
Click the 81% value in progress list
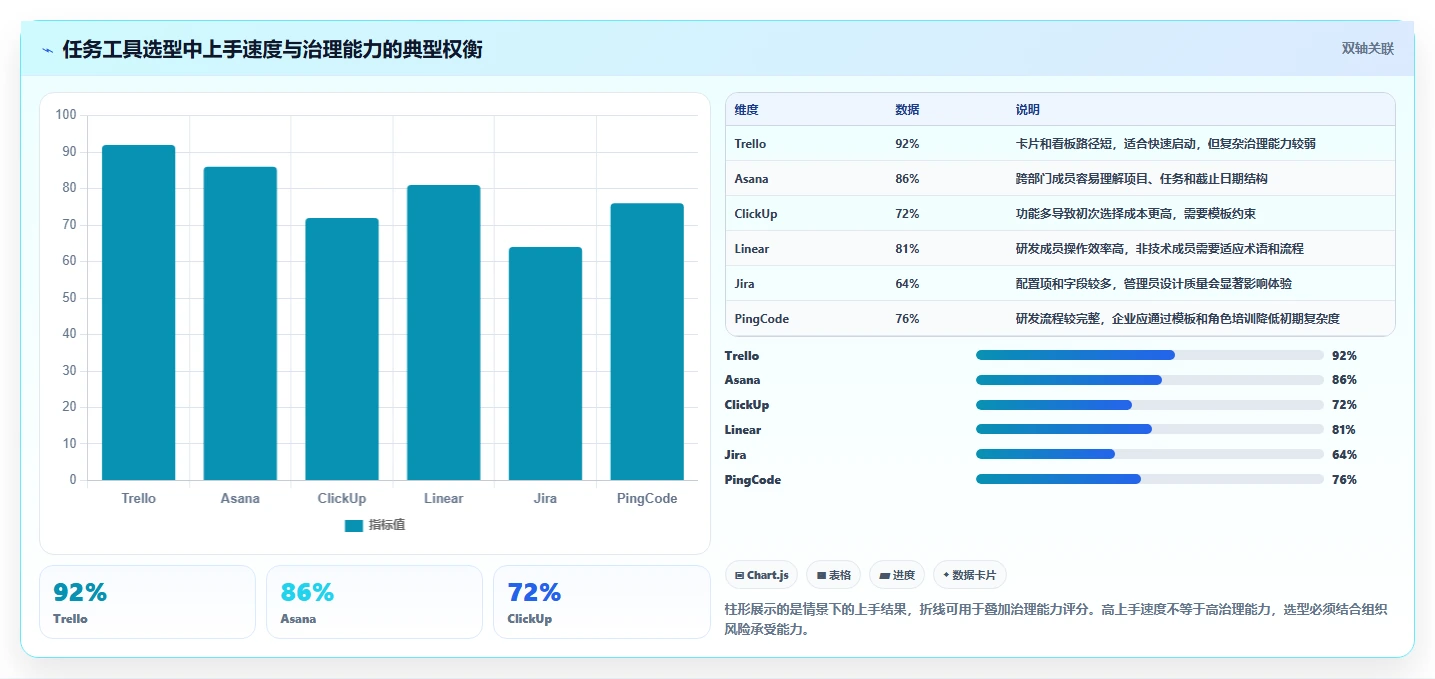click(x=1344, y=430)
